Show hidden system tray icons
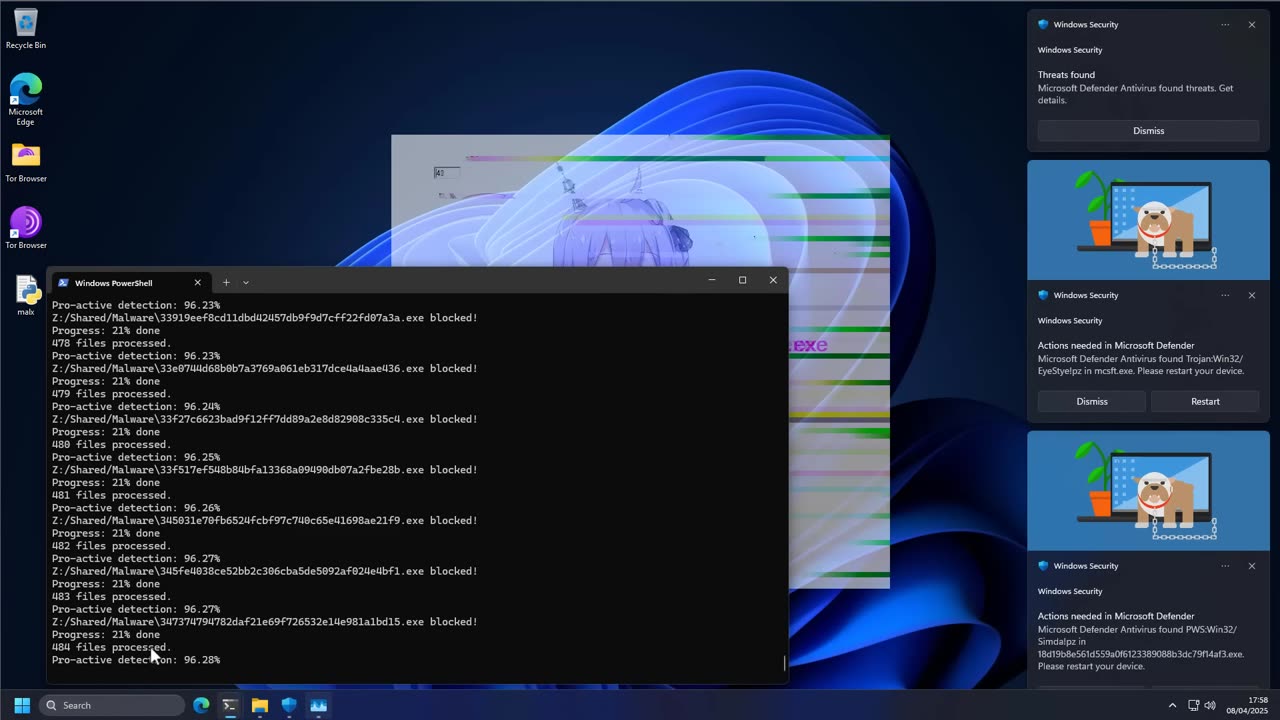Image resolution: width=1280 pixels, height=720 pixels. [1172, 705]
